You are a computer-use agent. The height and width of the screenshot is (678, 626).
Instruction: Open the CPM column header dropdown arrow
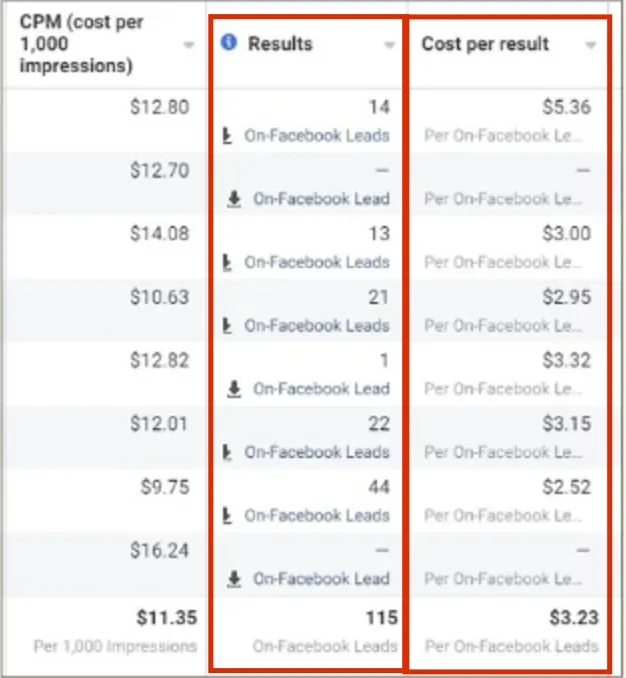(x=188, y=46)
